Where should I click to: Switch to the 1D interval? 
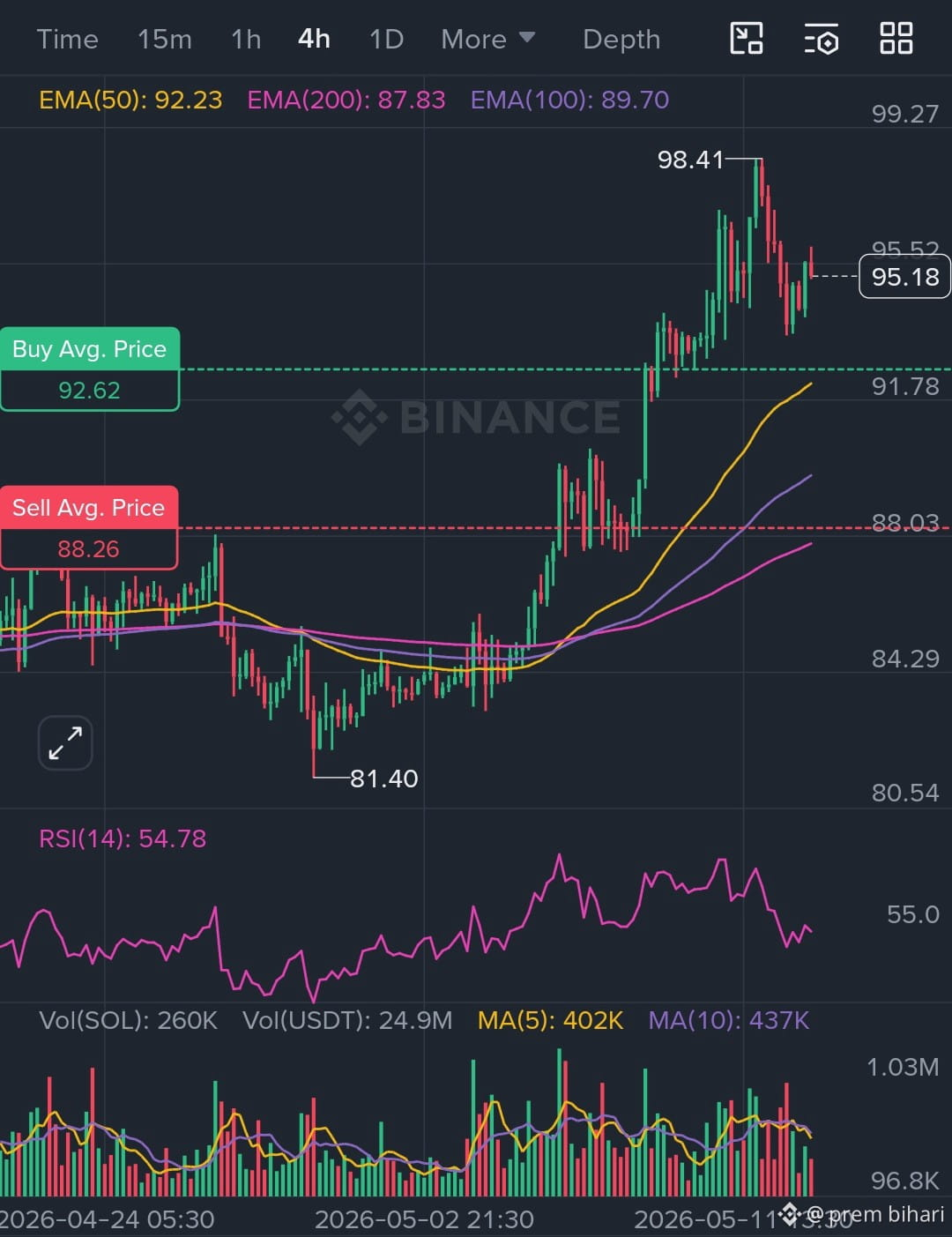pyautogui.click(x=386, y=39)
